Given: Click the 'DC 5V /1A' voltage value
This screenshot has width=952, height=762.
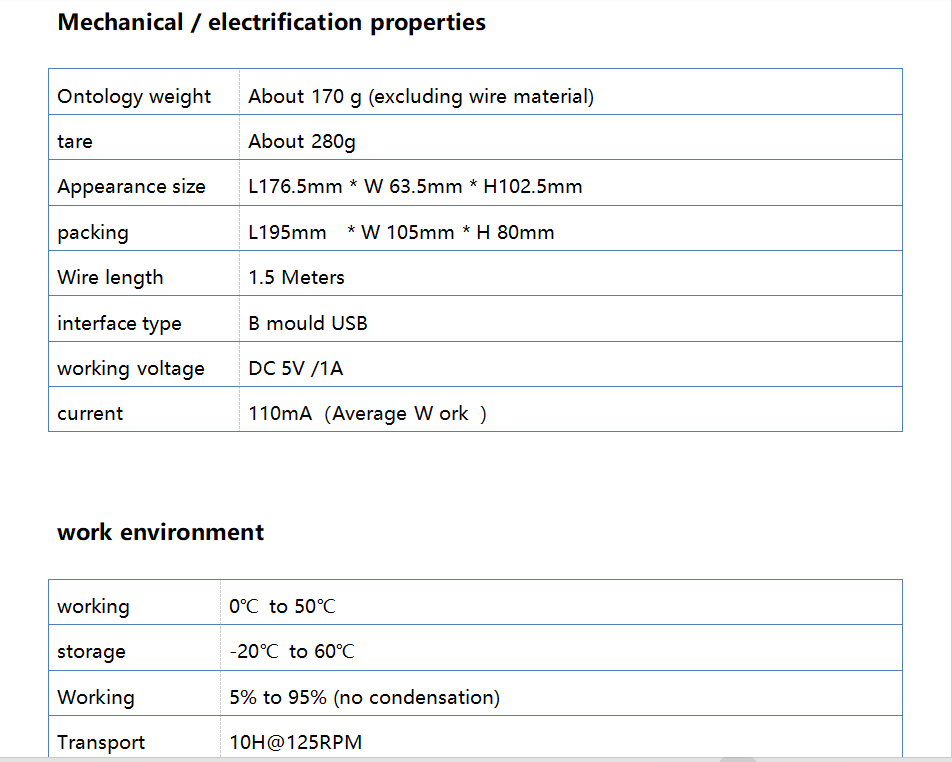Looking at the screenshot, I should [x=295, y=369].
